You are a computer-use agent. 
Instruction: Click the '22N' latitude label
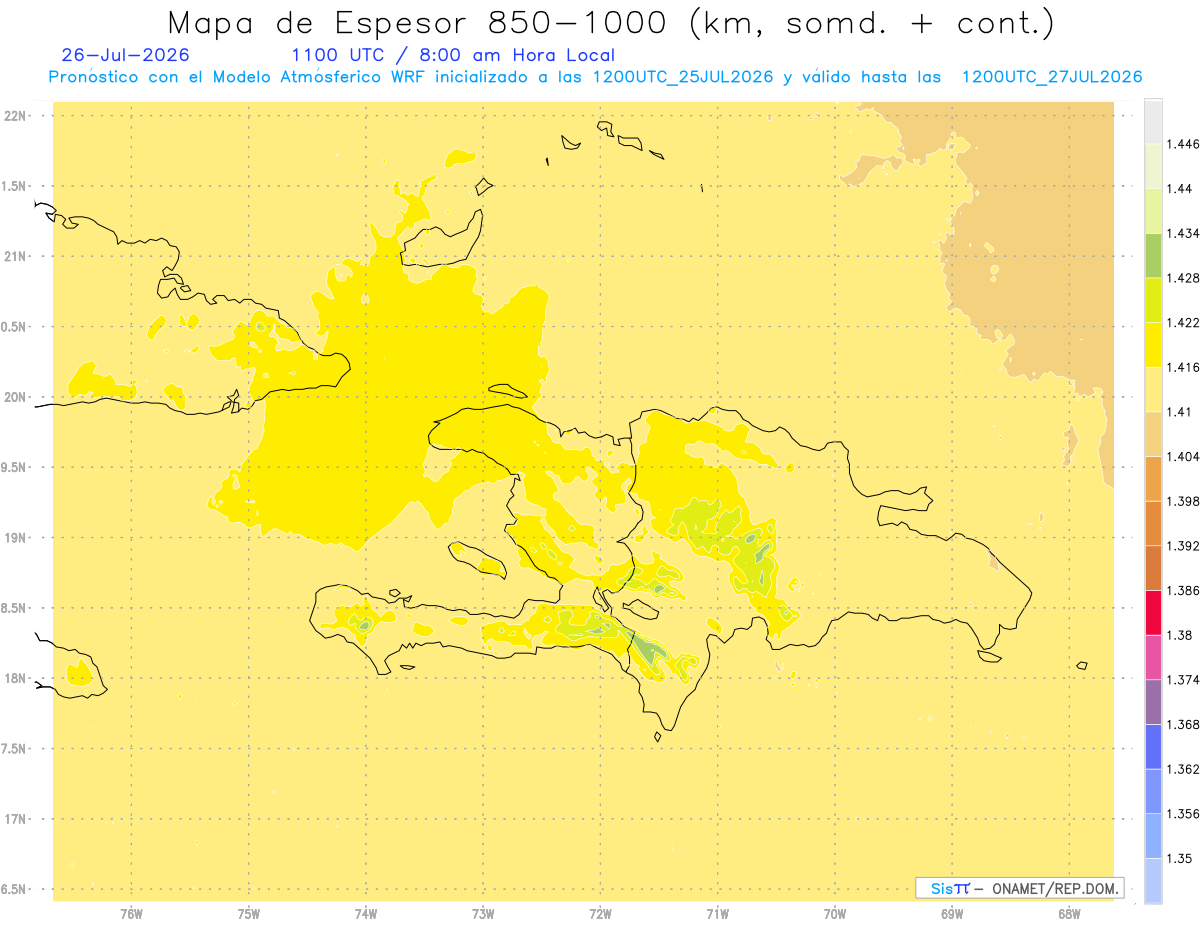pos(15,116)
